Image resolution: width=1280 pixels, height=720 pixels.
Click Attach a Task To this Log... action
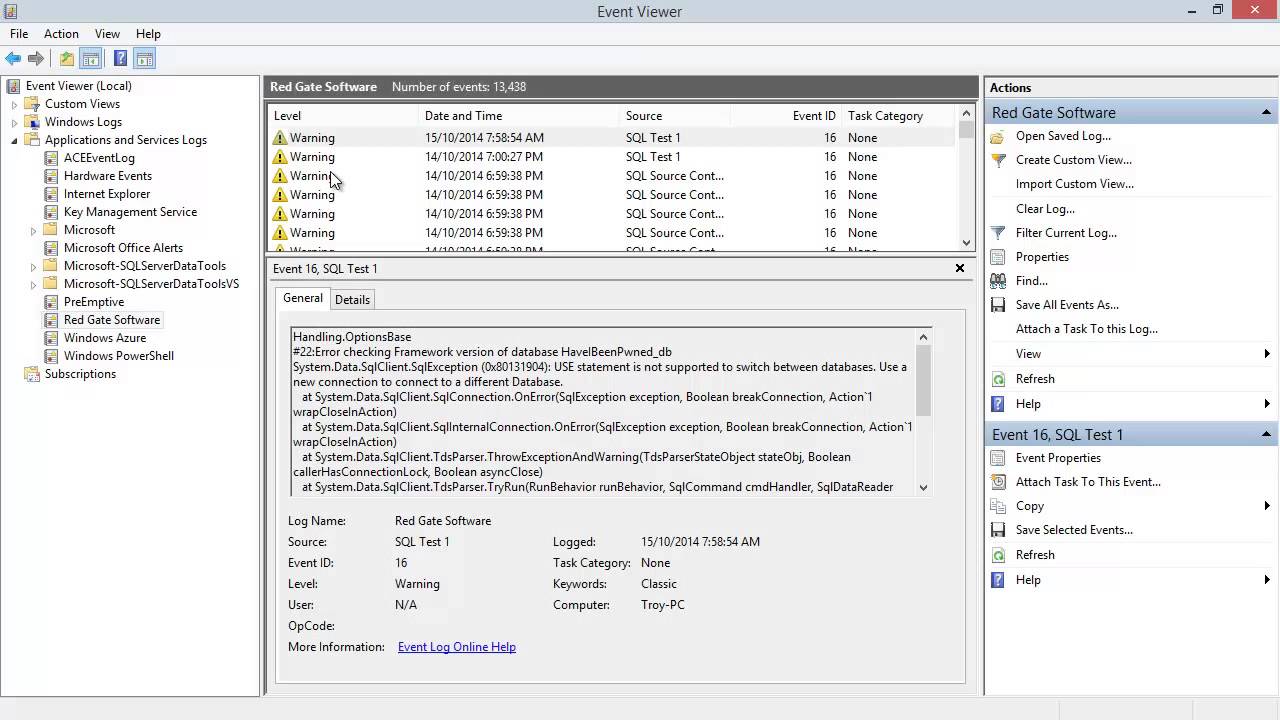point(1087,329)
